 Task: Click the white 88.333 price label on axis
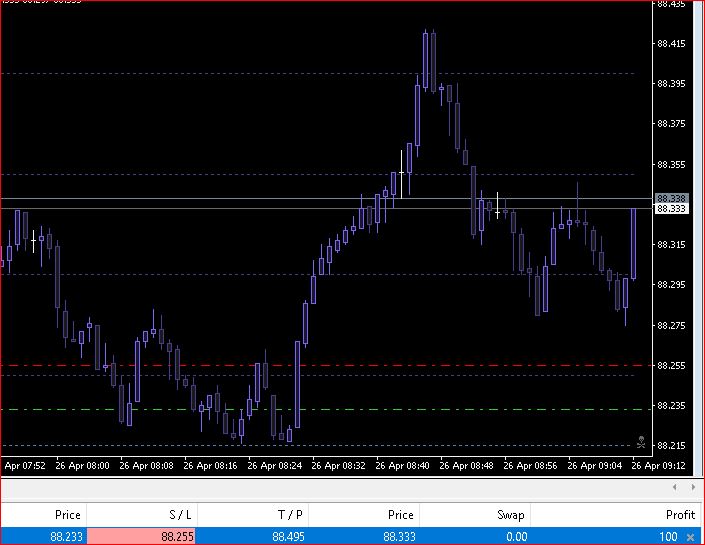point(671,209)
